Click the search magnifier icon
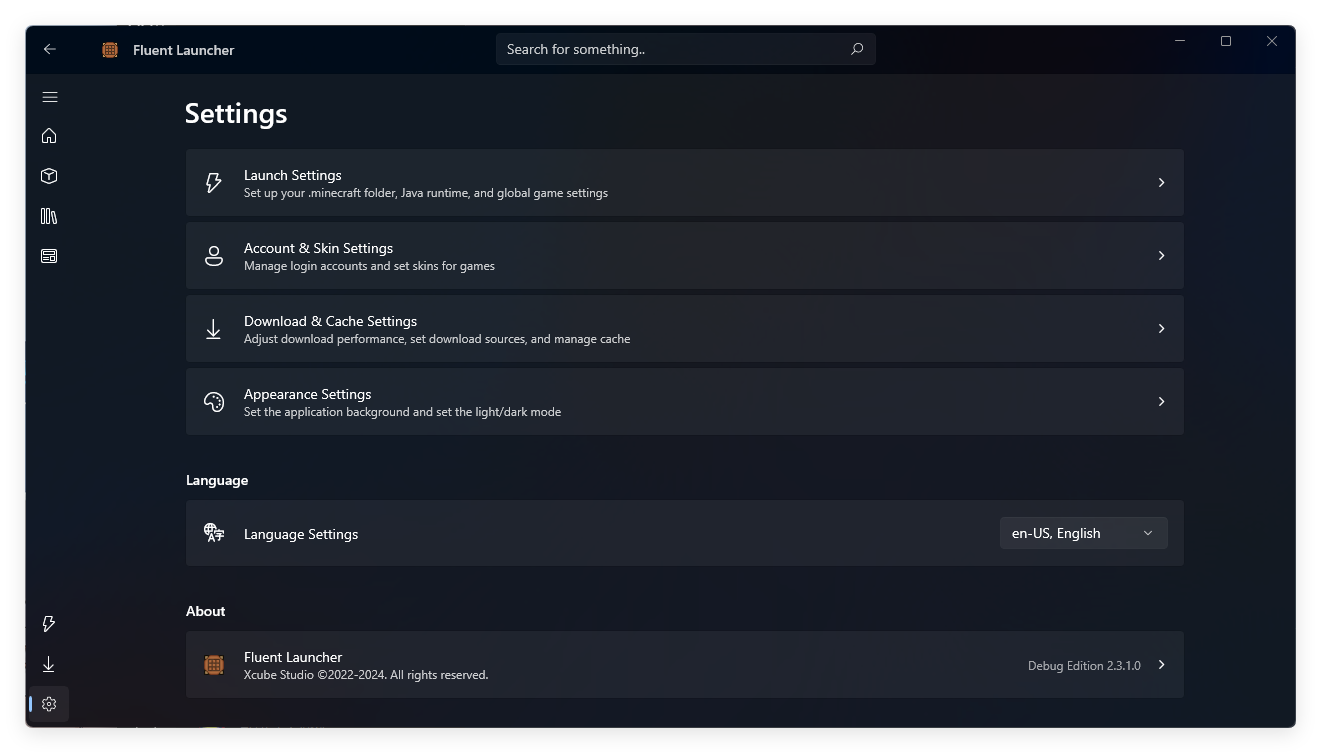This screenshot has width=1321, height=753. tap(857, 49)
